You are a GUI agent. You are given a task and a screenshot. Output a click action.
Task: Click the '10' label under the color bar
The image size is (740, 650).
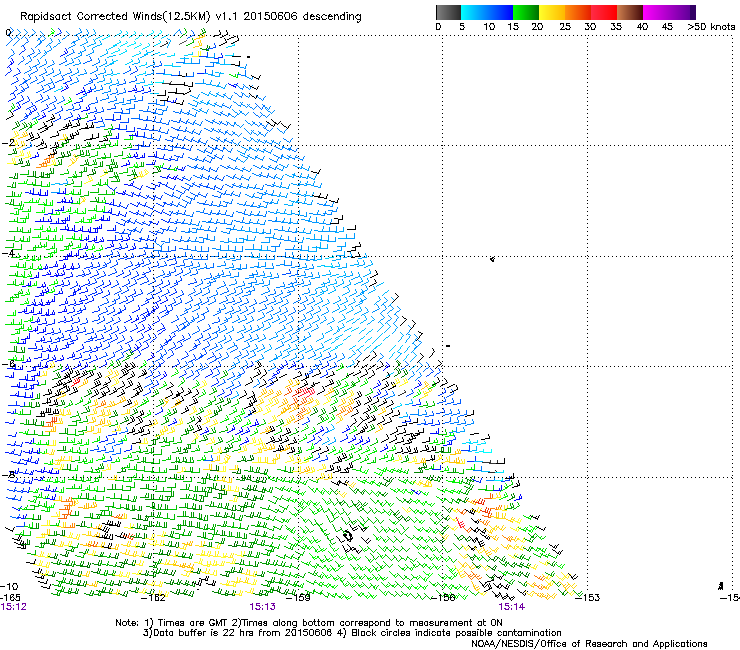(489, 26)
